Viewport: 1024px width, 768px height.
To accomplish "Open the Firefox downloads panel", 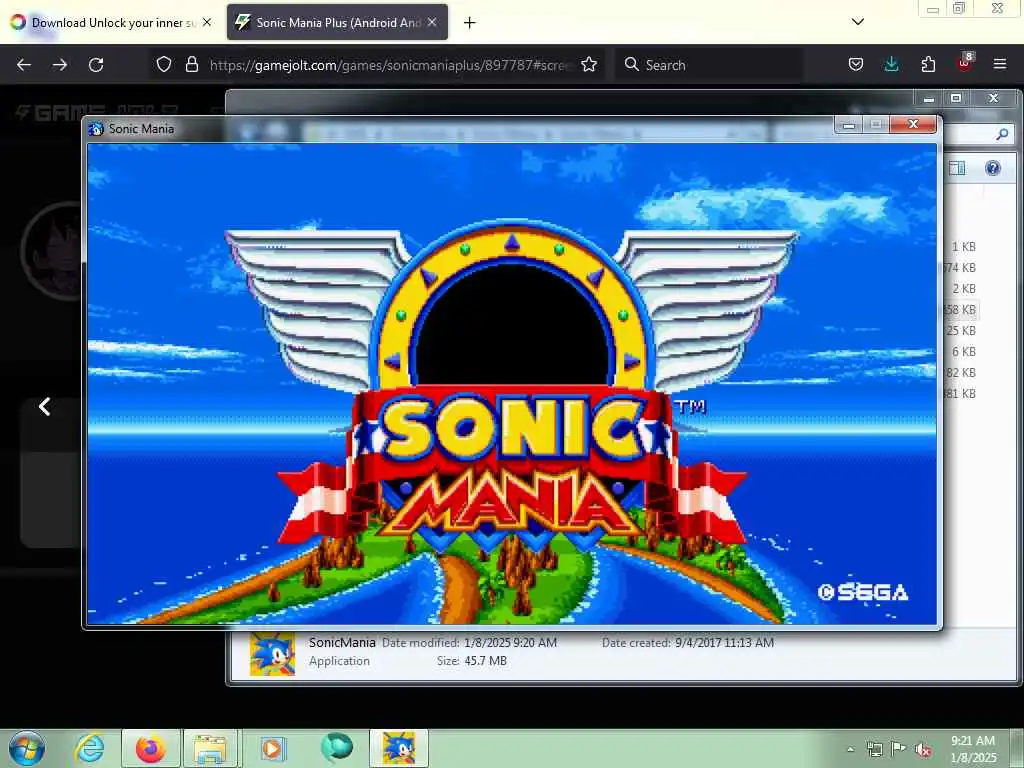I will [891, 64].
